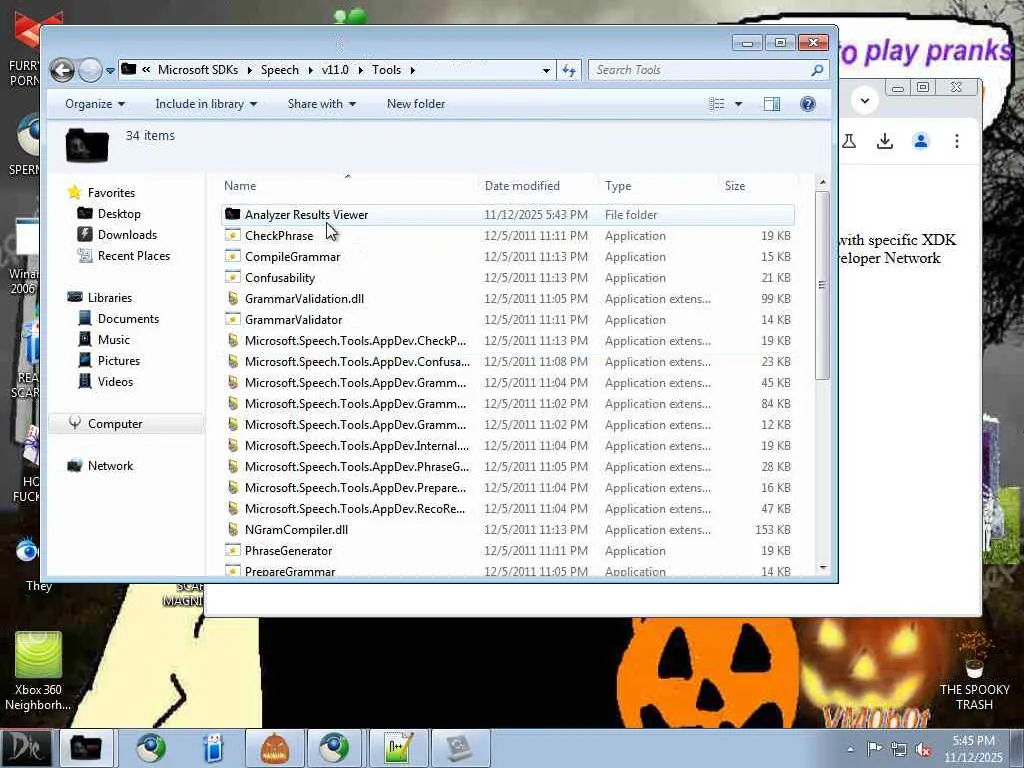Image resolution: width=1024 pixels, height=768 pixels.
Task: Open the Include in library menu
Action: pyautogui.click(x=206, y=104)
